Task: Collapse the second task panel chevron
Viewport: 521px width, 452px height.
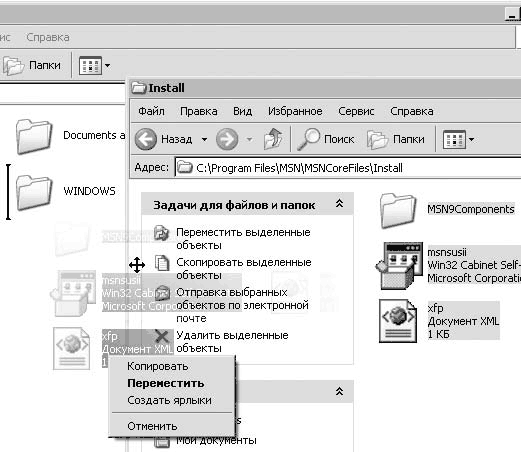Action: pyautogui.click(x=339, y=391)
